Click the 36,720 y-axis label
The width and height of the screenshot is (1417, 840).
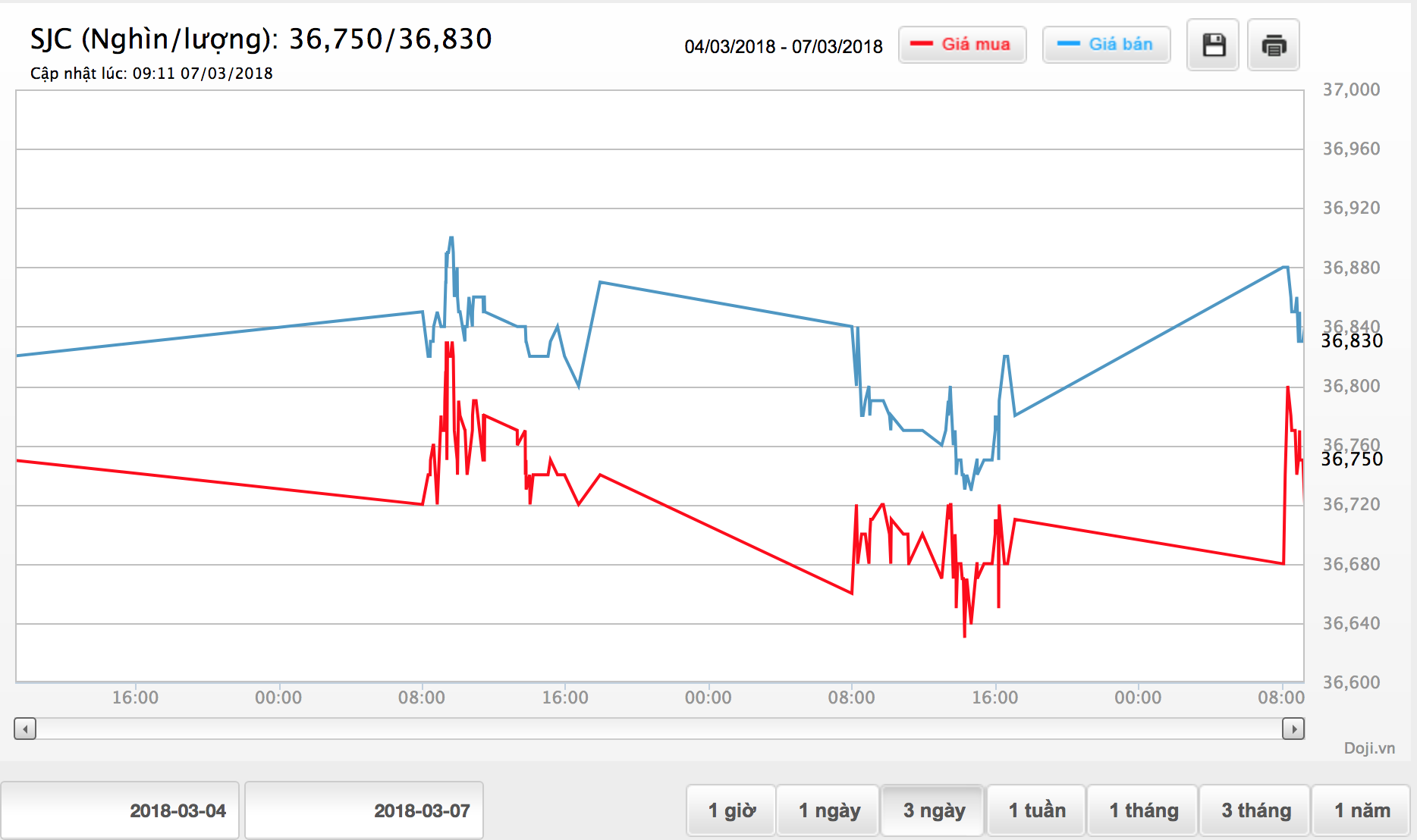(1351, 504)
